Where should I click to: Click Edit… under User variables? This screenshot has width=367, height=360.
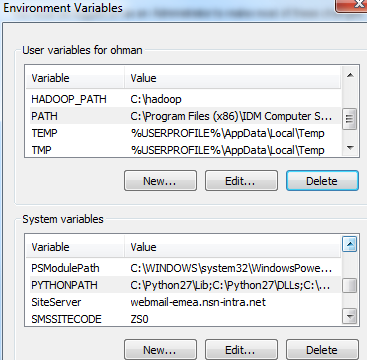[x=241, y=181]
